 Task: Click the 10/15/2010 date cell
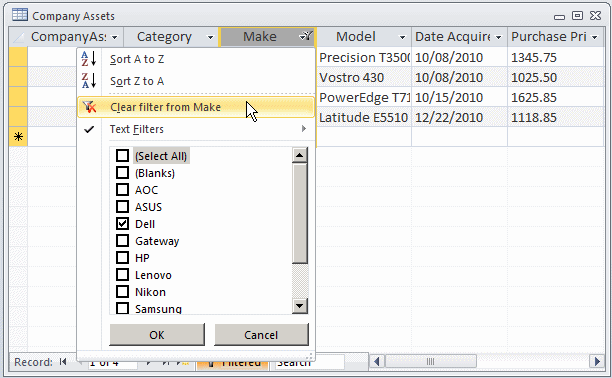[459, 97]
